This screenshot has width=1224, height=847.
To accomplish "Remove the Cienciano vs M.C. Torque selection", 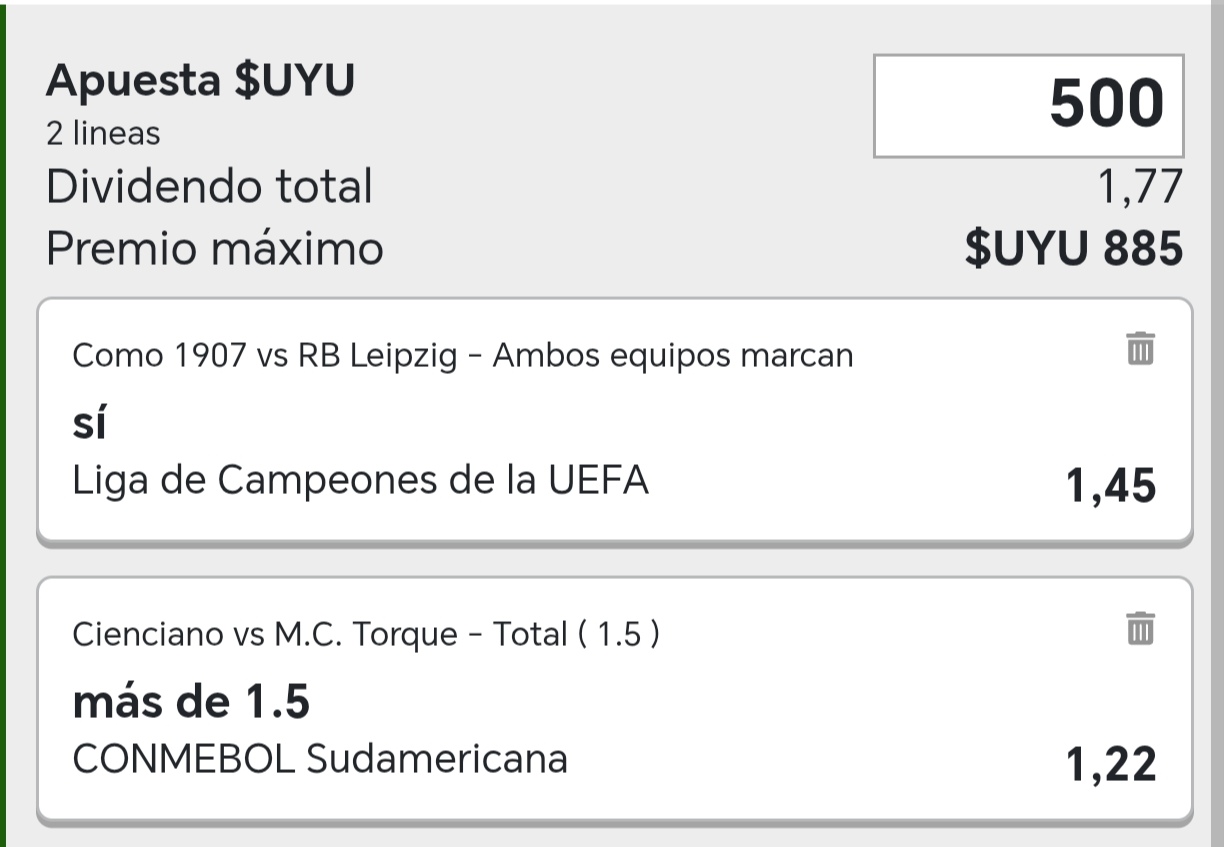I will click(1140, 628).
